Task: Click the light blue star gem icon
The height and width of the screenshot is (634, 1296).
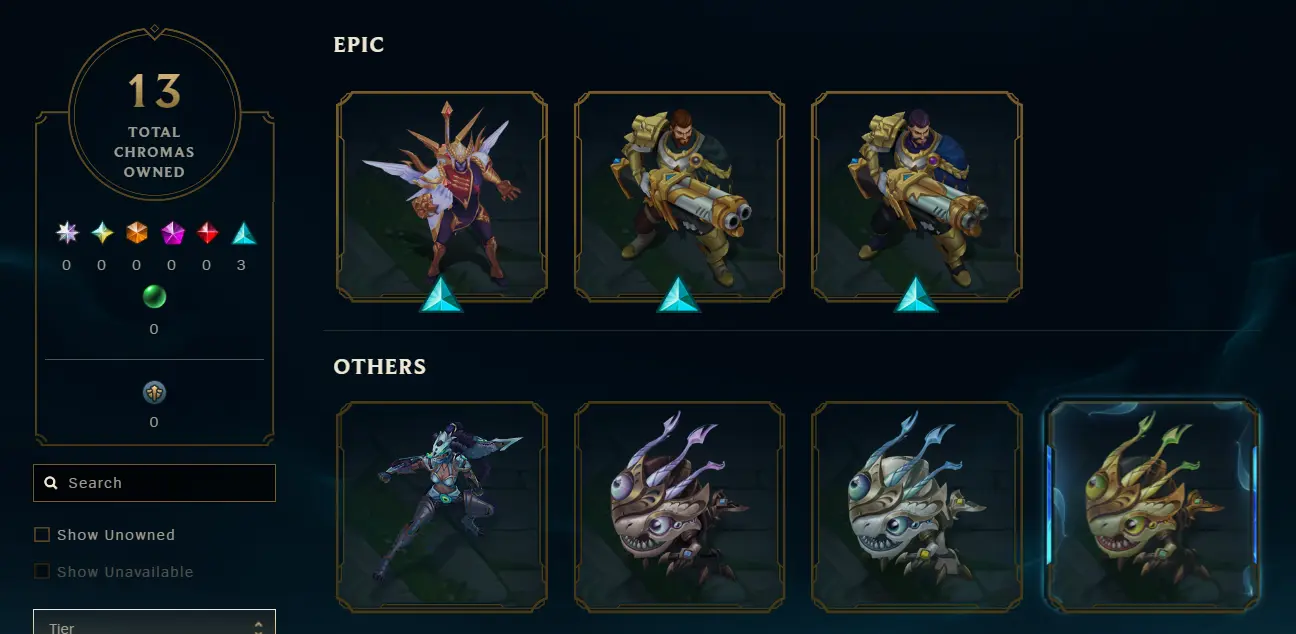Action: tap(102, 233)
